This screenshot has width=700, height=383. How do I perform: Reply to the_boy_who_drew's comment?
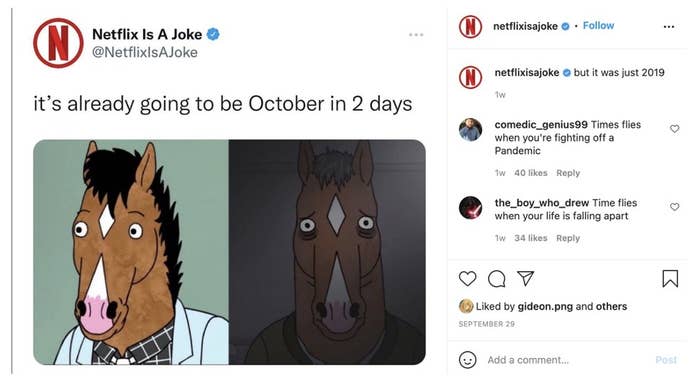pyautogui.click(x=568, y=238)
